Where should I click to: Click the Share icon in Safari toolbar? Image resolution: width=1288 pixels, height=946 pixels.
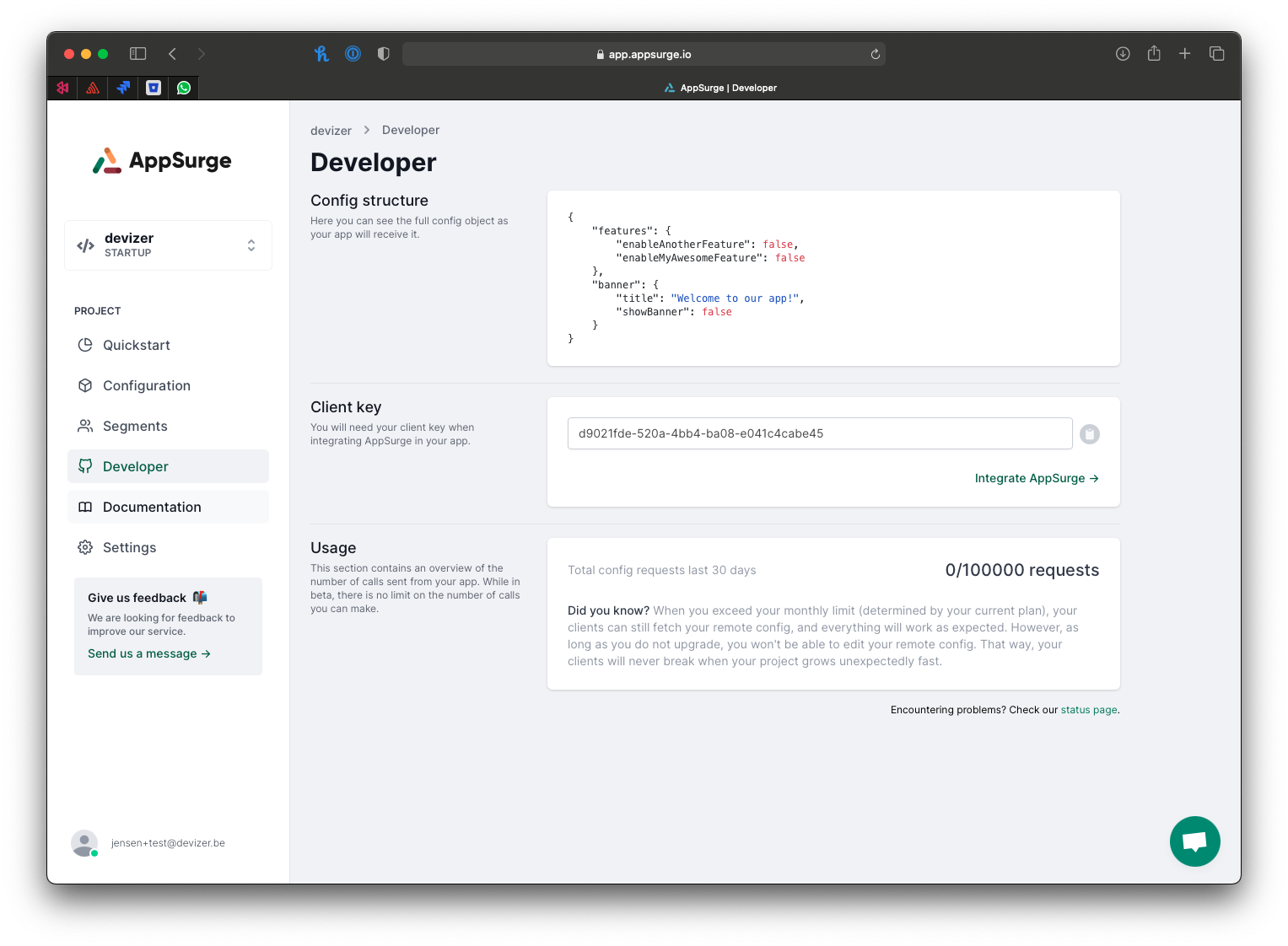[1154, 53]
